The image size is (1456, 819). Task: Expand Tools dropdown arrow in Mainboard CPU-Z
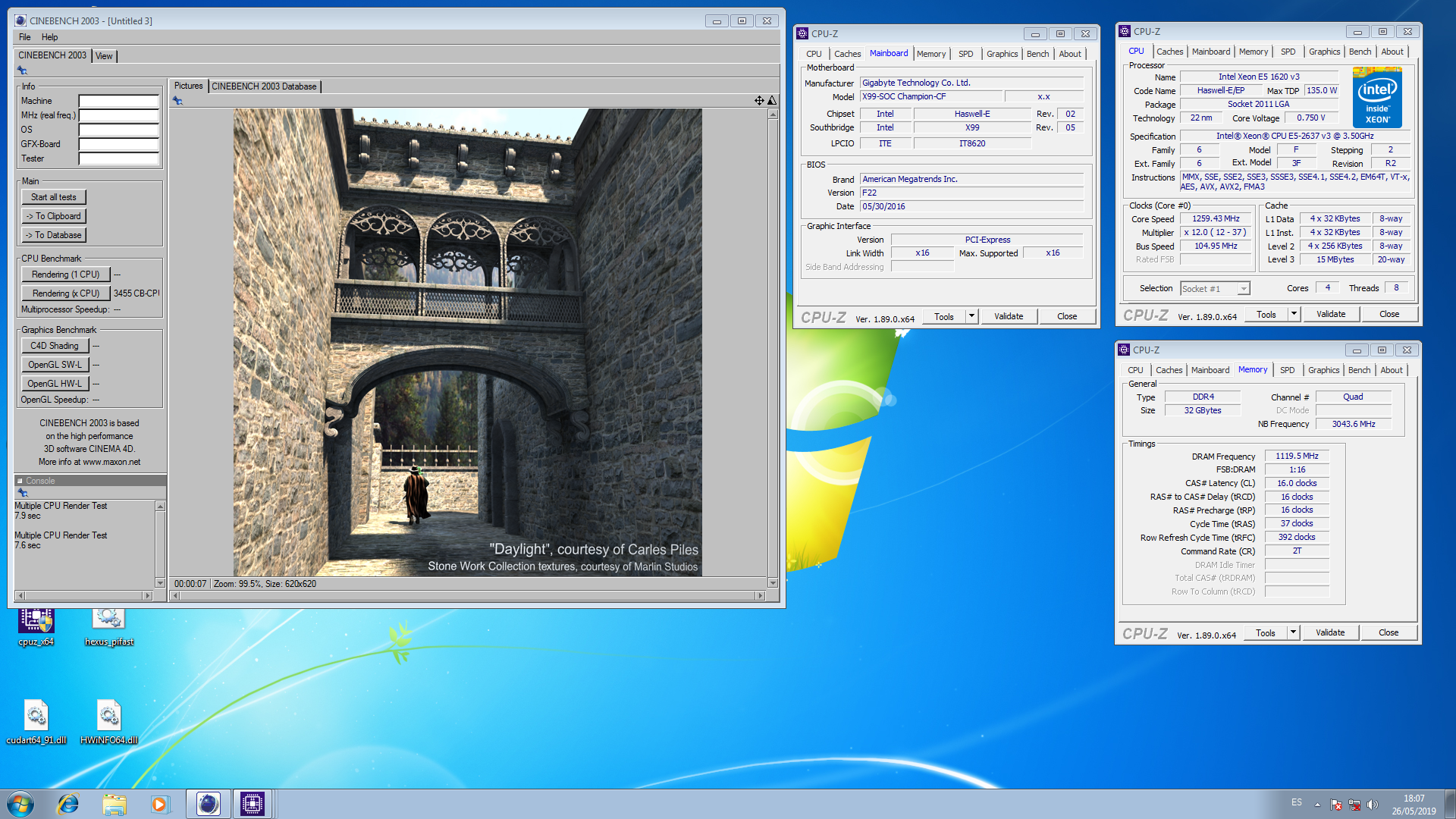click(x=971, y=316)
